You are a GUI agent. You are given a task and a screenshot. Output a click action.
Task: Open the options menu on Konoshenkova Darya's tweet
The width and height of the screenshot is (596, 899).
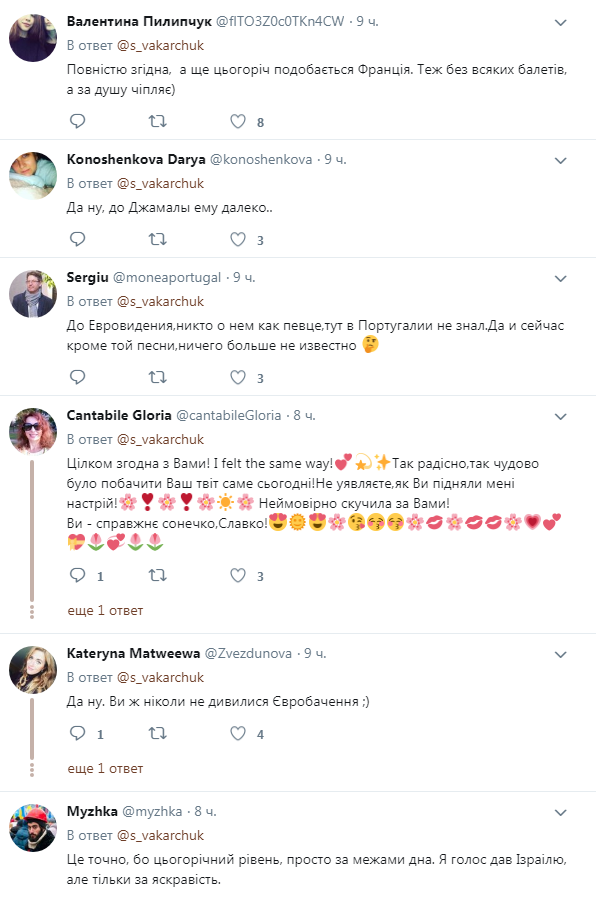[561, 158]
